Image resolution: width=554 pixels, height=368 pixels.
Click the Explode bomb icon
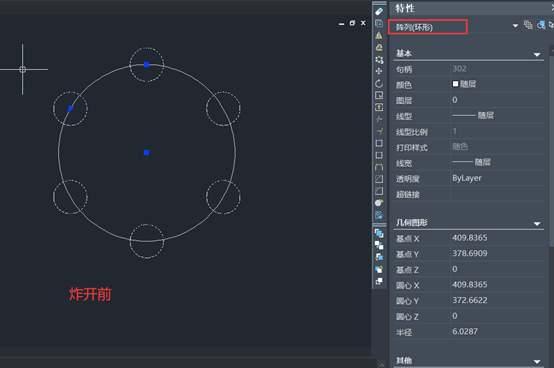coord(379,203)
